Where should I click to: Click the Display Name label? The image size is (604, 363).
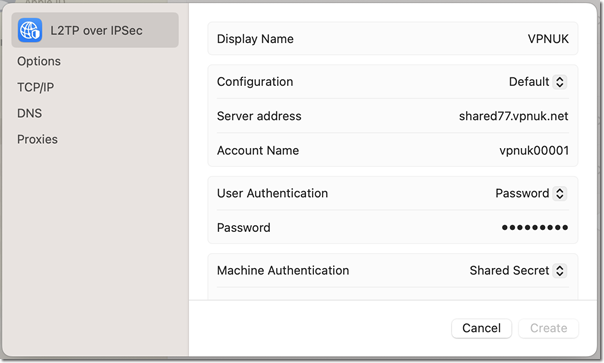(x=255, y=39)
